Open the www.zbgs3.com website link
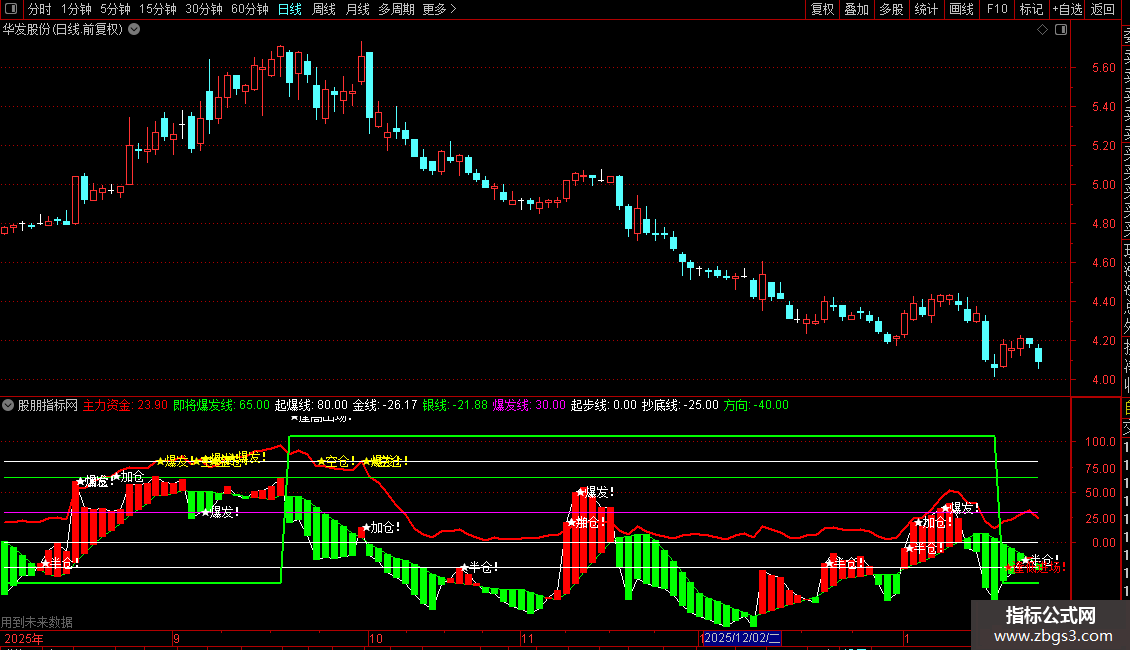Screen dimensions: 1130x650 point(1053,636)
